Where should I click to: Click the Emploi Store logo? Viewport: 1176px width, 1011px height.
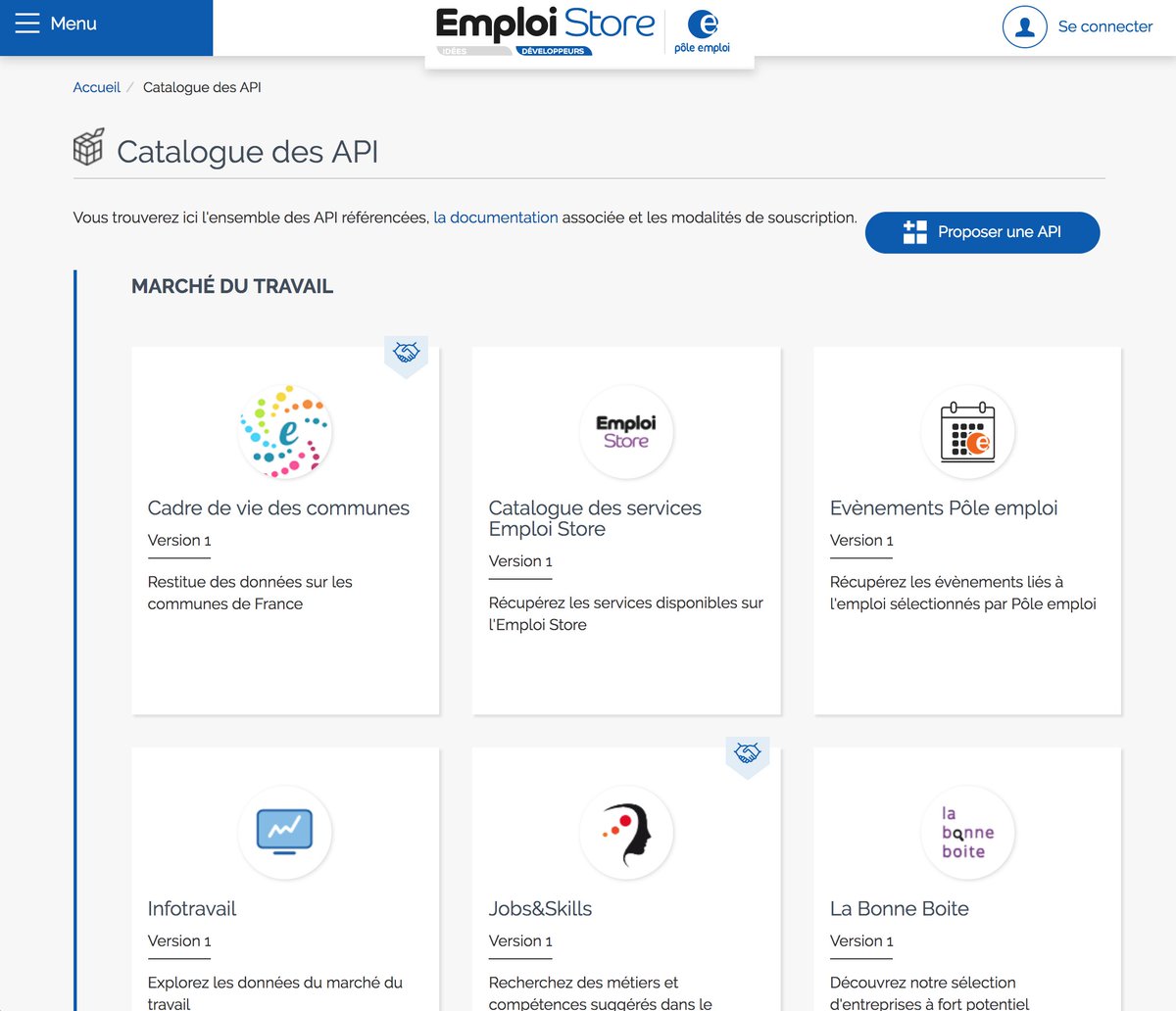(x=545, y=24)
